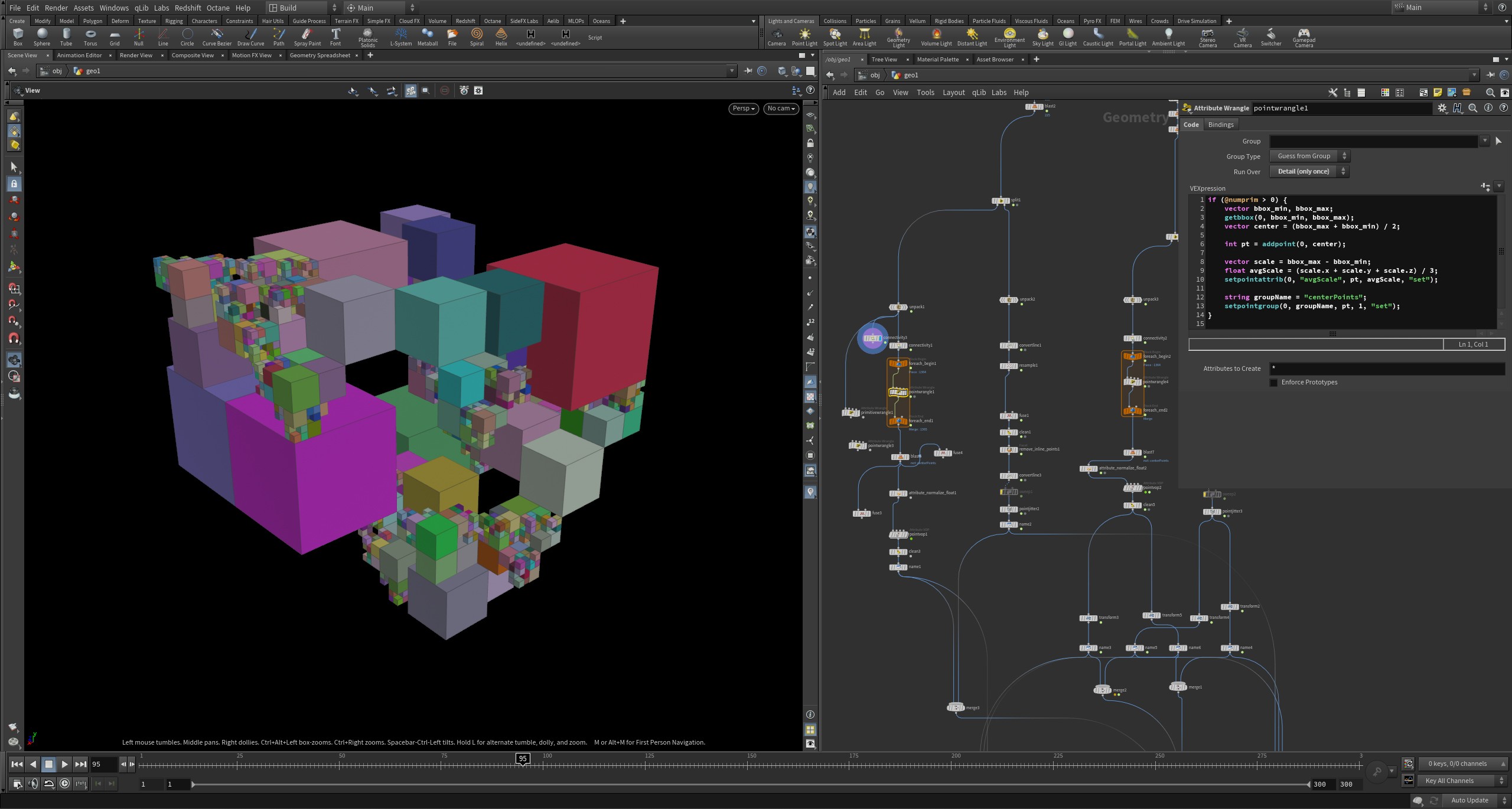The height and width of the screenshot is (809, 1512).
Task: Enable the Enforce Prototypes checkbox
Action: pyautogui.click(x=1273, y=383)
